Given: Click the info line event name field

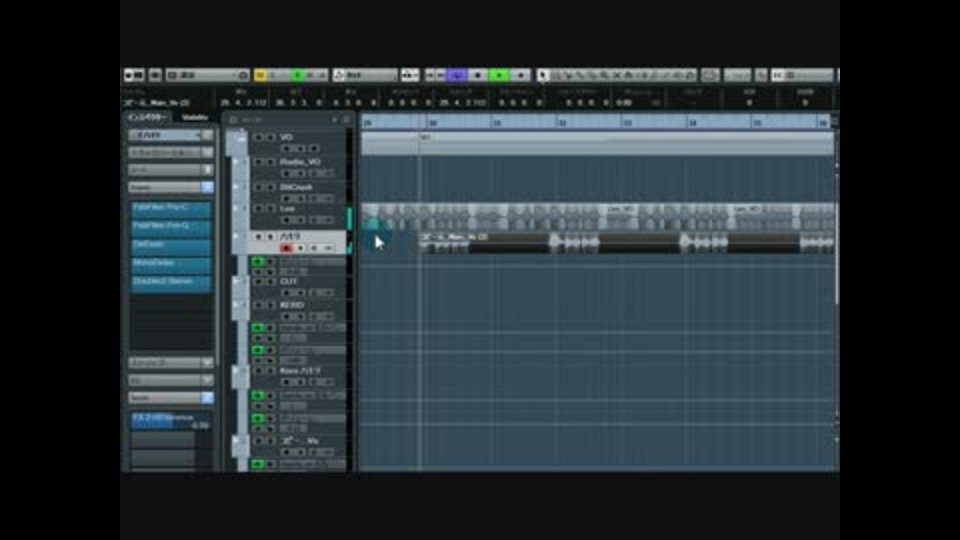Looking at the screenshot, I should (156, 102).
